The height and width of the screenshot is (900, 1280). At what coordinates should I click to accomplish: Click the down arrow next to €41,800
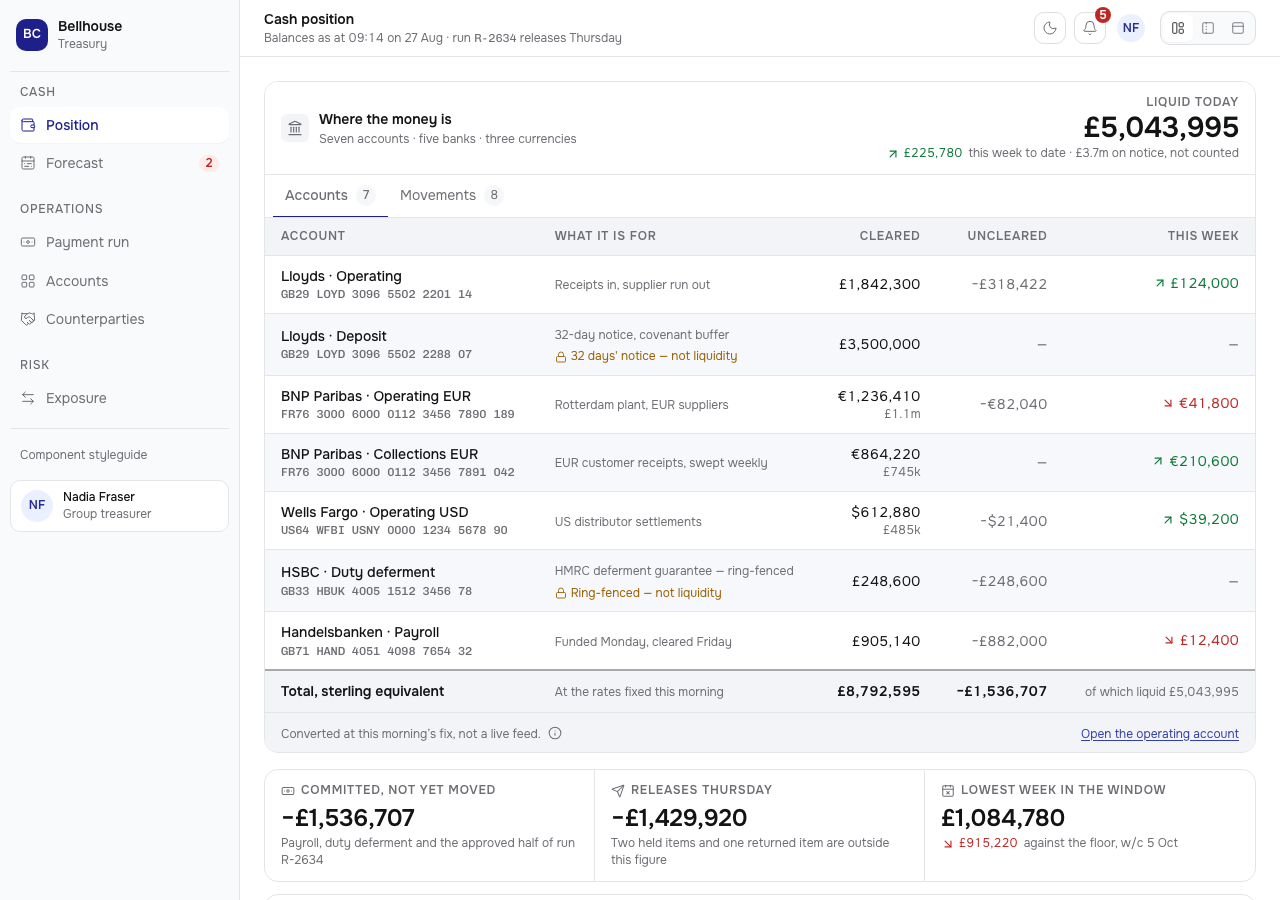click(x=1168, y=403)
